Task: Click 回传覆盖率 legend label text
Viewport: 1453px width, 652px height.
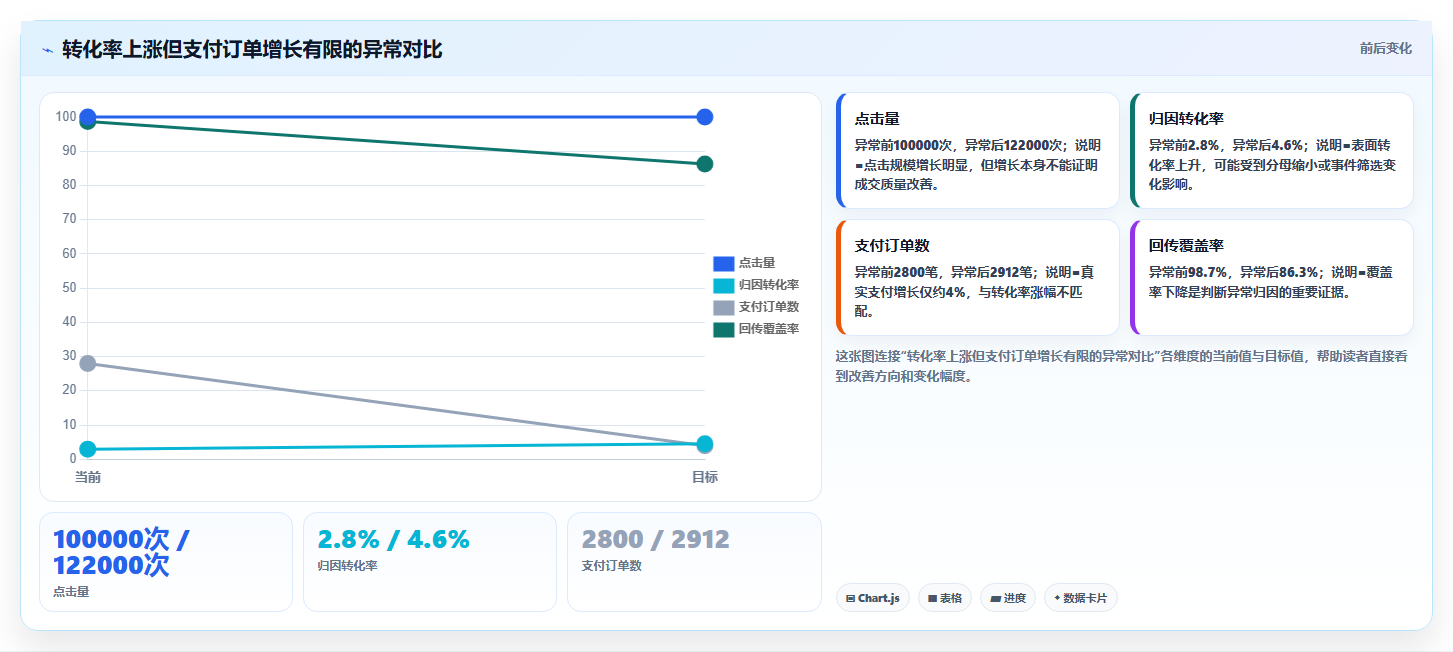Action: 769,329
